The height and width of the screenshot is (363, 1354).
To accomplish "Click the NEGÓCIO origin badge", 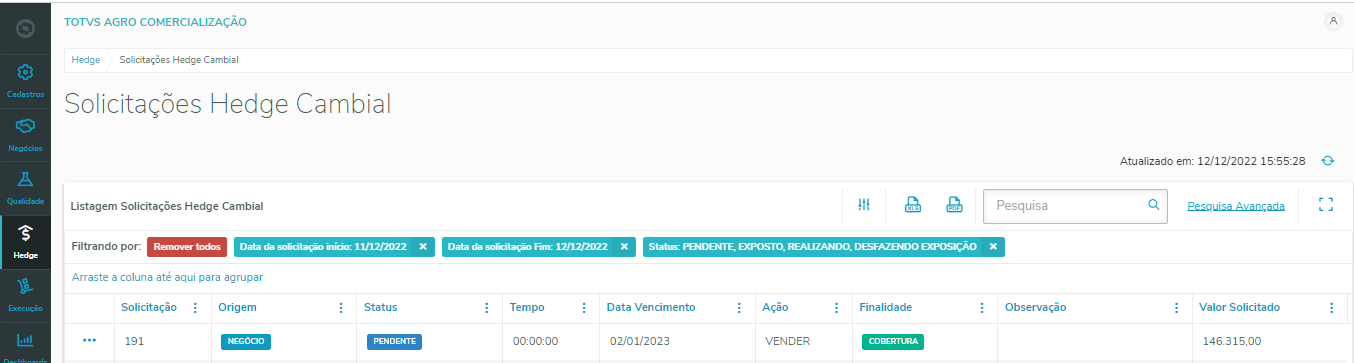I will click(246, 342).
